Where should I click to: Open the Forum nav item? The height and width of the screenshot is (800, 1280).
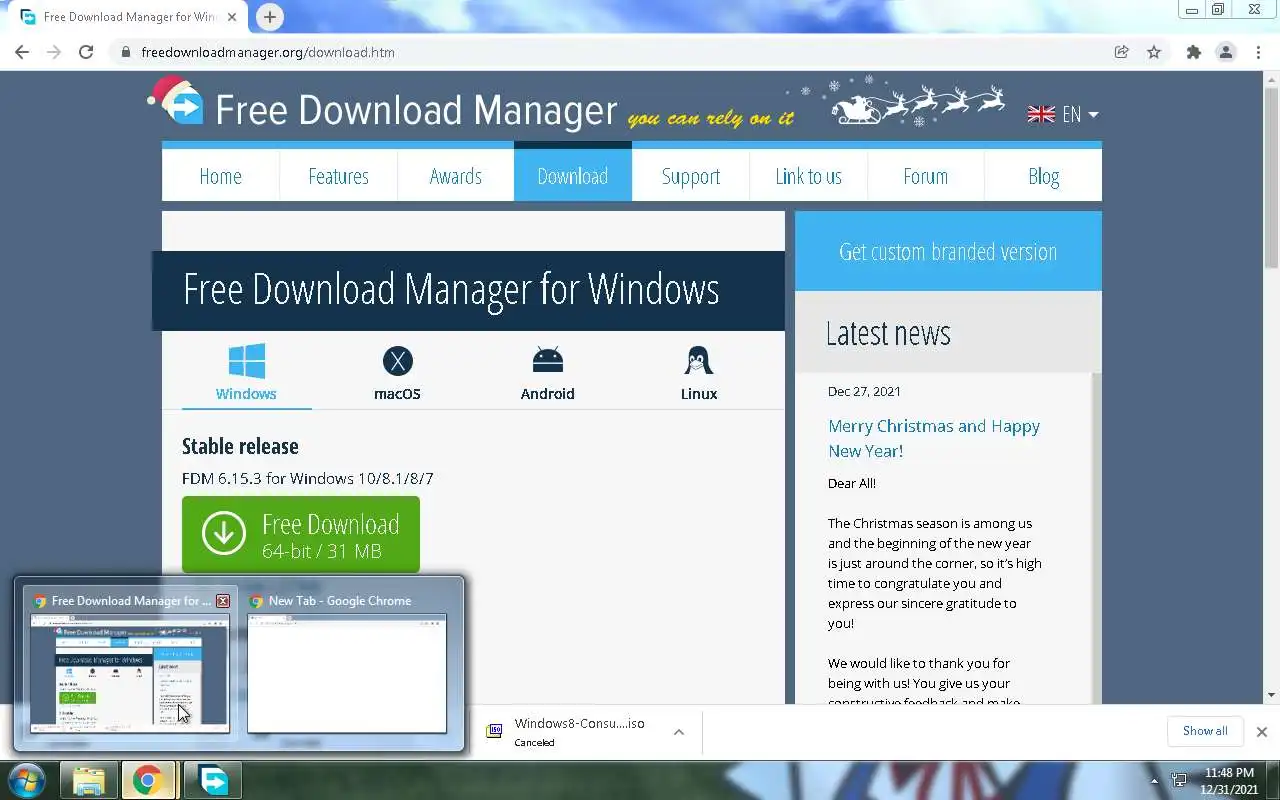point(925,176)
